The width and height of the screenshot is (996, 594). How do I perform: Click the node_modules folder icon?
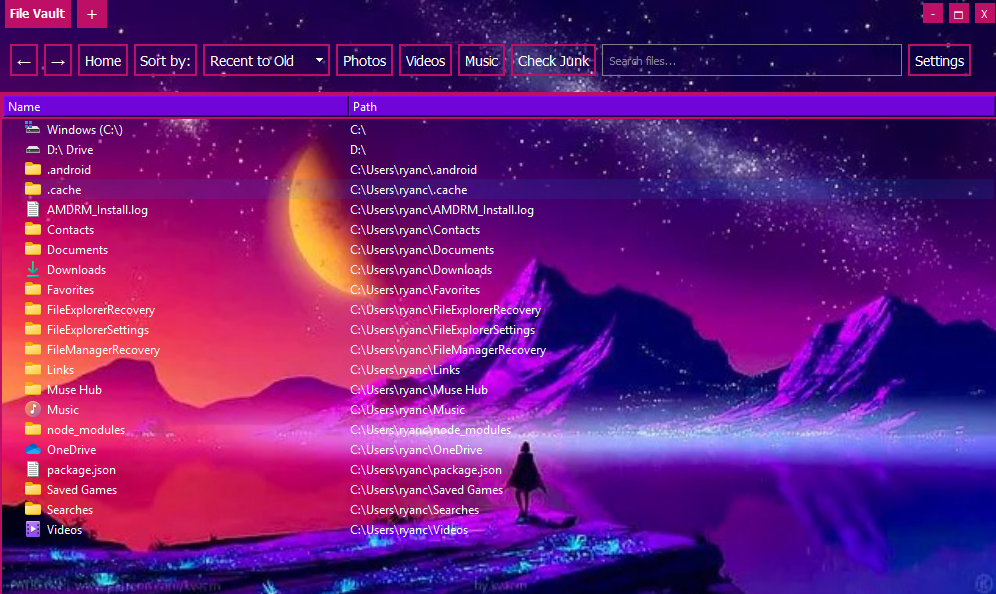(32, 429)
